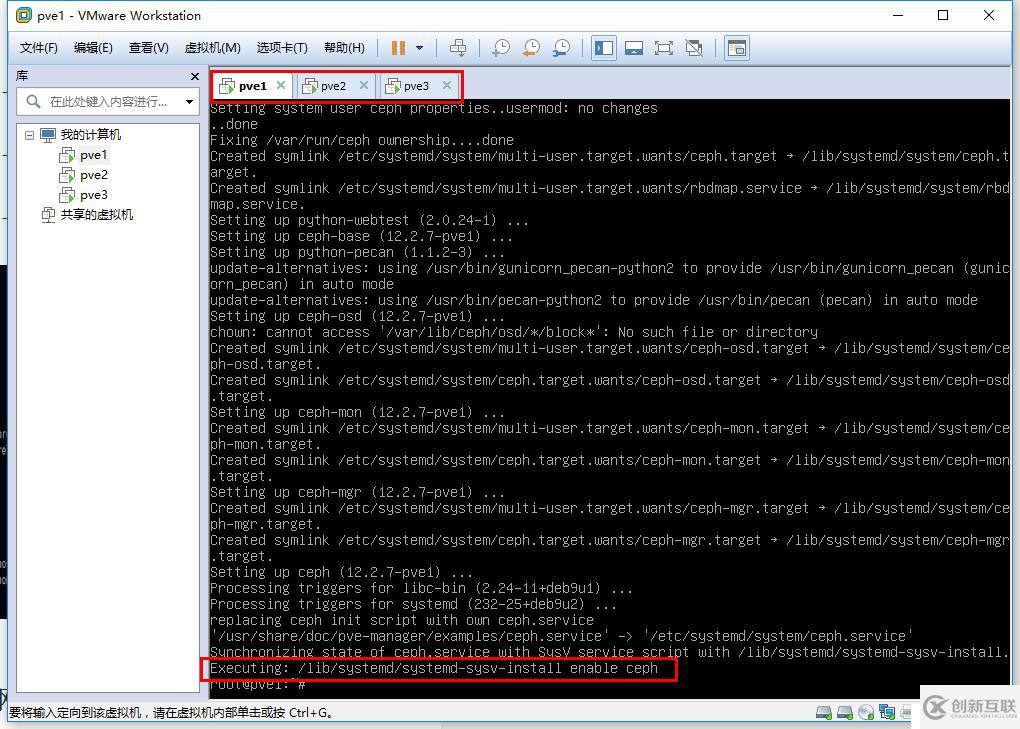
Task: Select pve2 in the library tree
Action: (x=94, y=175)
